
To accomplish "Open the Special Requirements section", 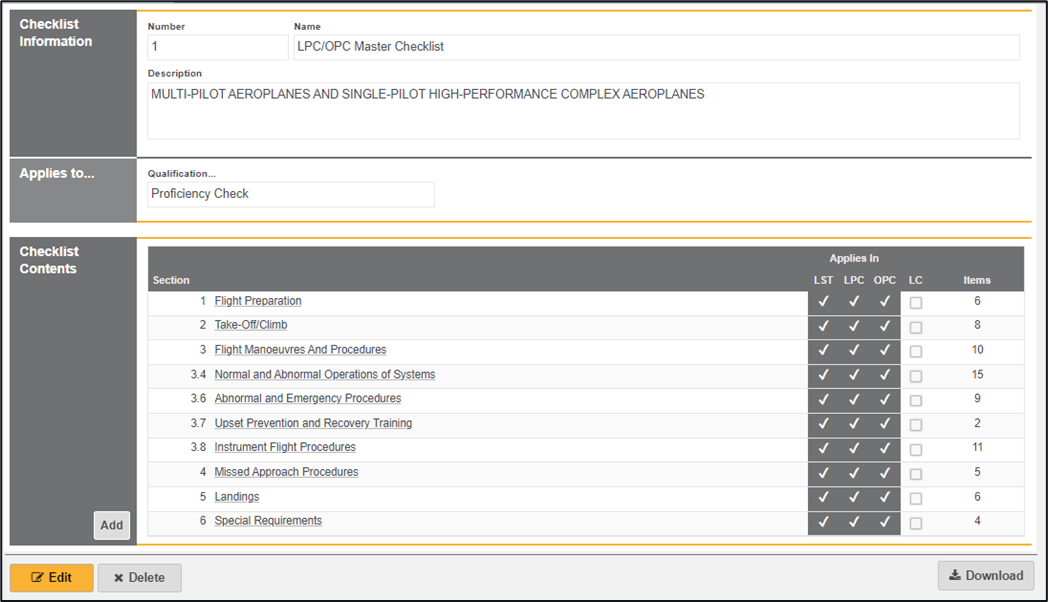I will coord(268,520).
